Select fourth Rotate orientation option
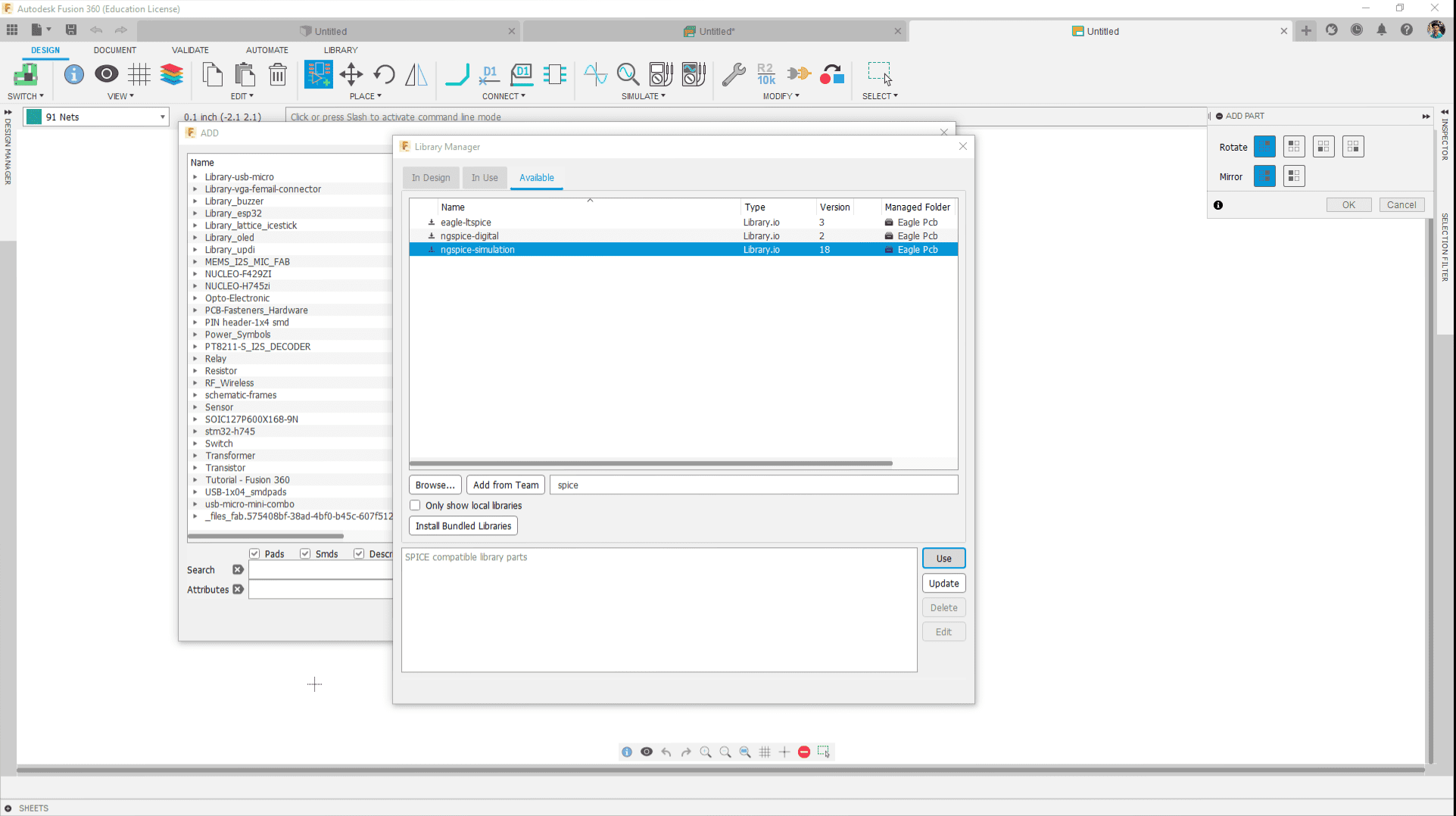Image resolution: width=1456 pixels, height=816 pixels. (1353, 146)
